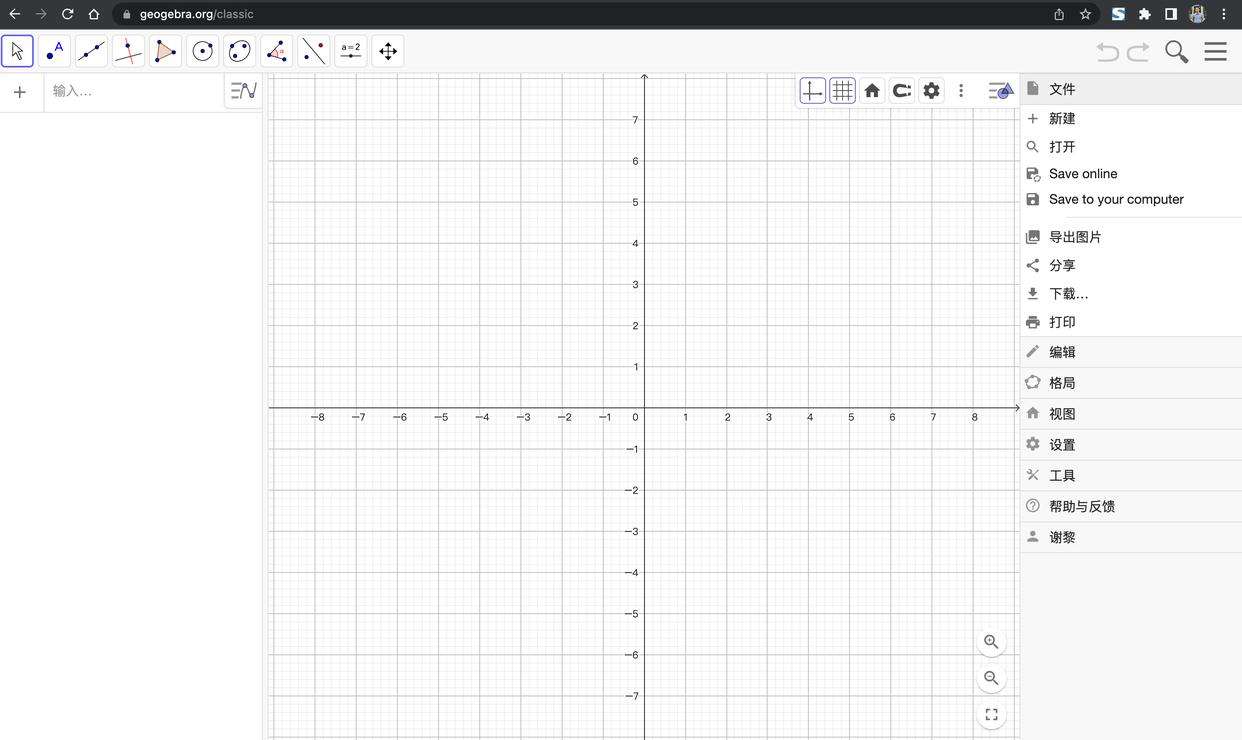
Task: Click the Undo arrow
Action: point(1107,52)
